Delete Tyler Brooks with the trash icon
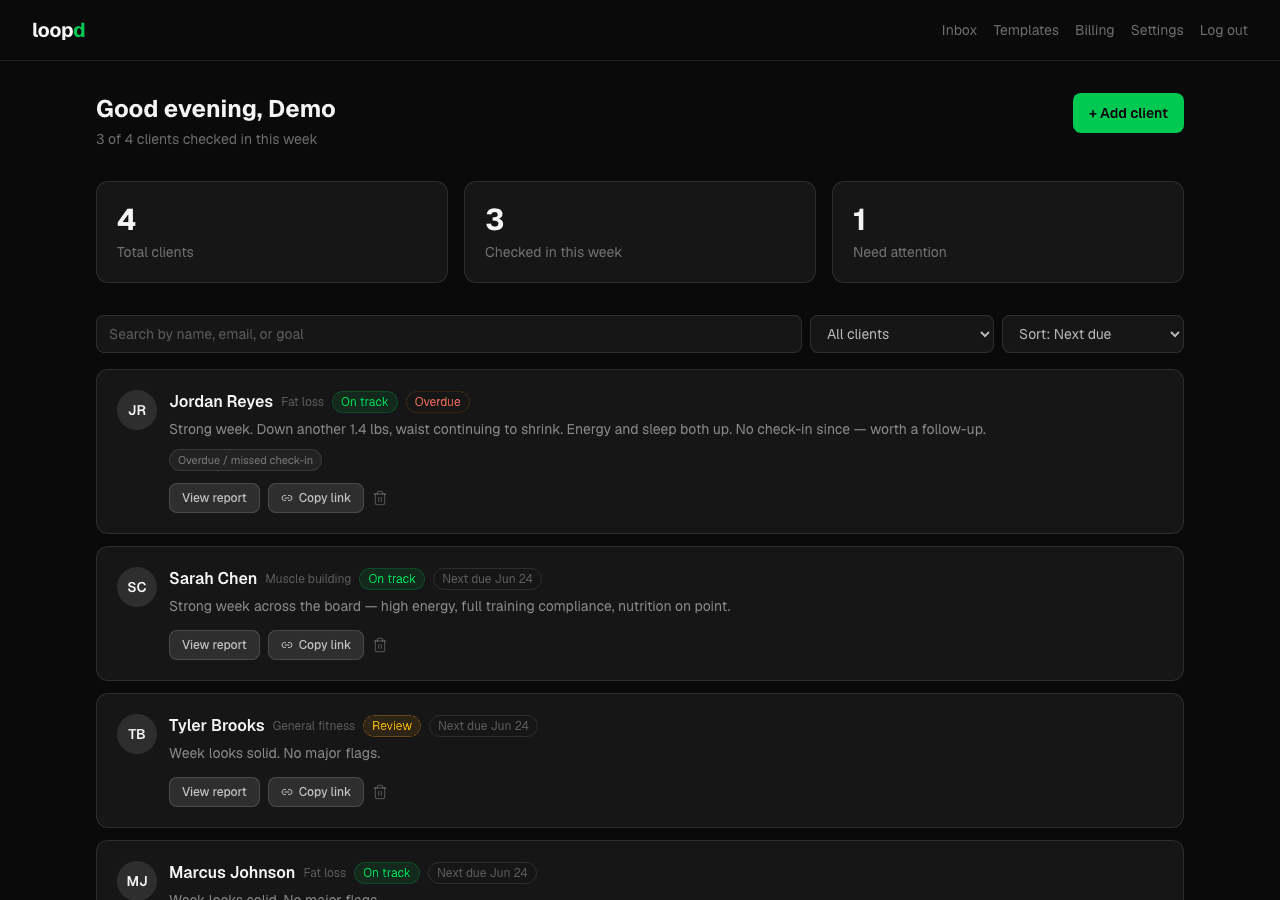 pos(380,792)
